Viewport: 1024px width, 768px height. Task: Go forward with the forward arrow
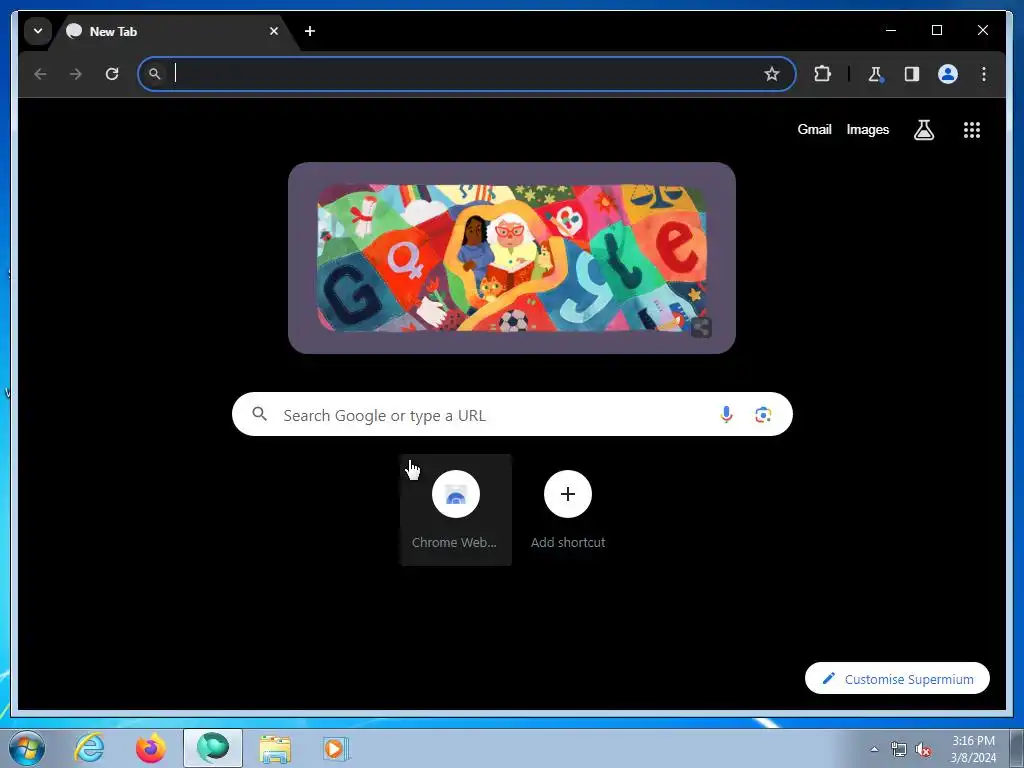pos(76,74)
